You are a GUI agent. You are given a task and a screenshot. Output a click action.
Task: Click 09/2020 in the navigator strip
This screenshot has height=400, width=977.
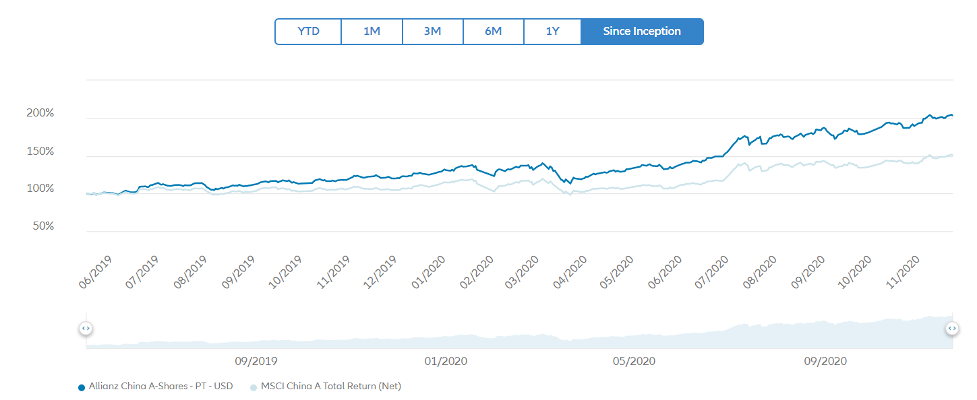[826, 360]
